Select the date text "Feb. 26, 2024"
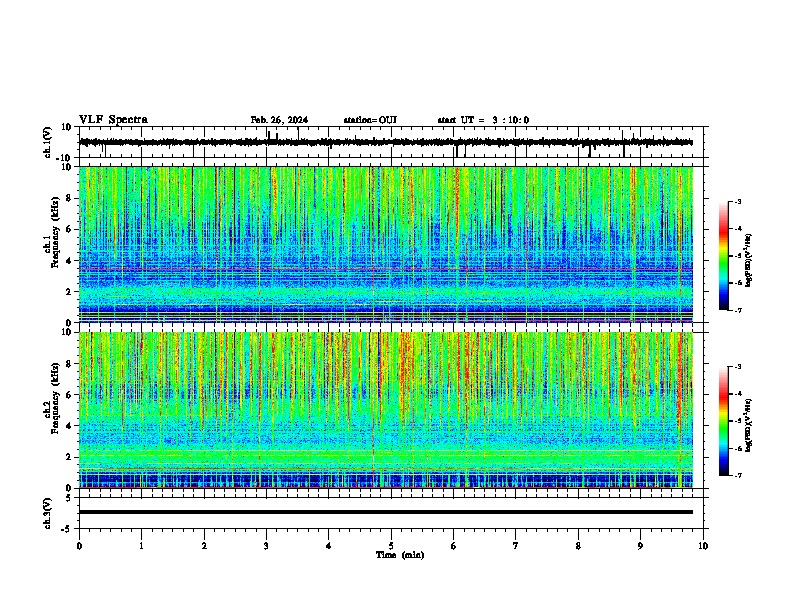 point(279,120)
